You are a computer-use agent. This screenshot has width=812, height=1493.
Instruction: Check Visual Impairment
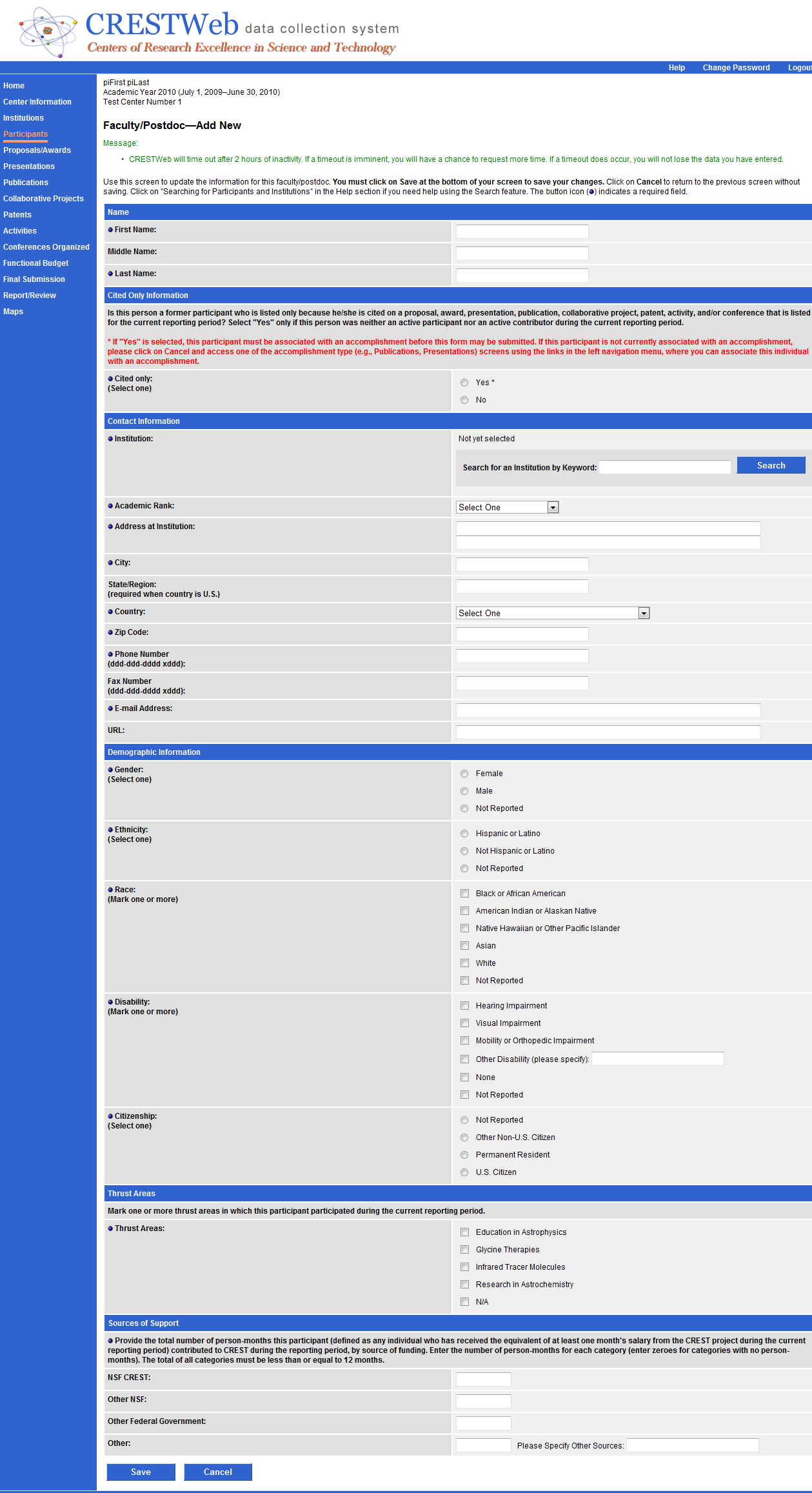tap(464, 1023)
